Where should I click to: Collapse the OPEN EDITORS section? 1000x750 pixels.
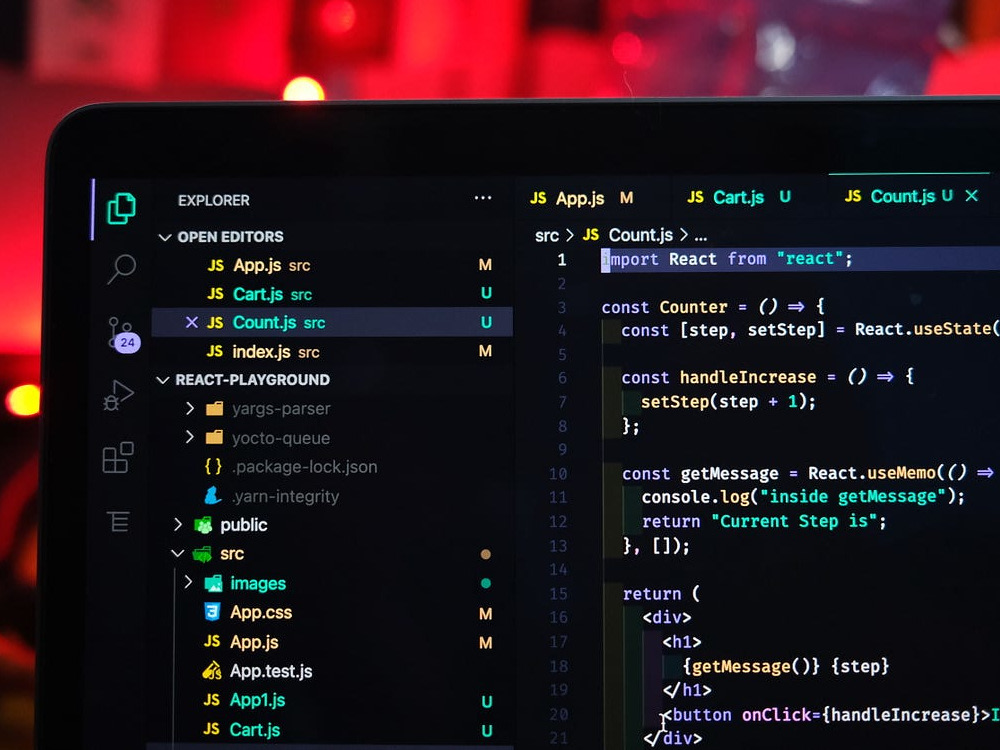tap(165, 237)
